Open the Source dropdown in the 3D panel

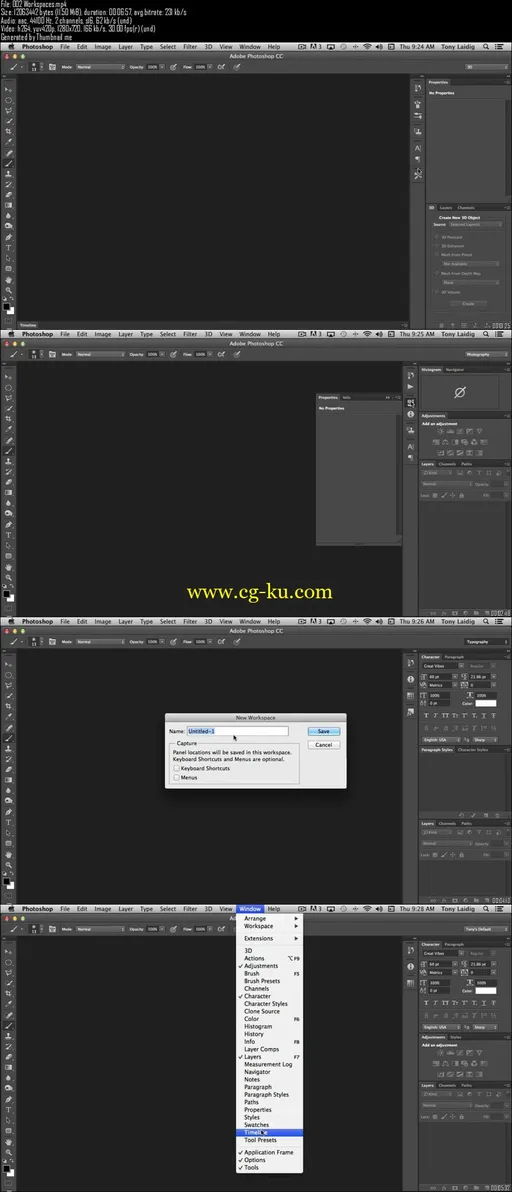pos(475,225)
